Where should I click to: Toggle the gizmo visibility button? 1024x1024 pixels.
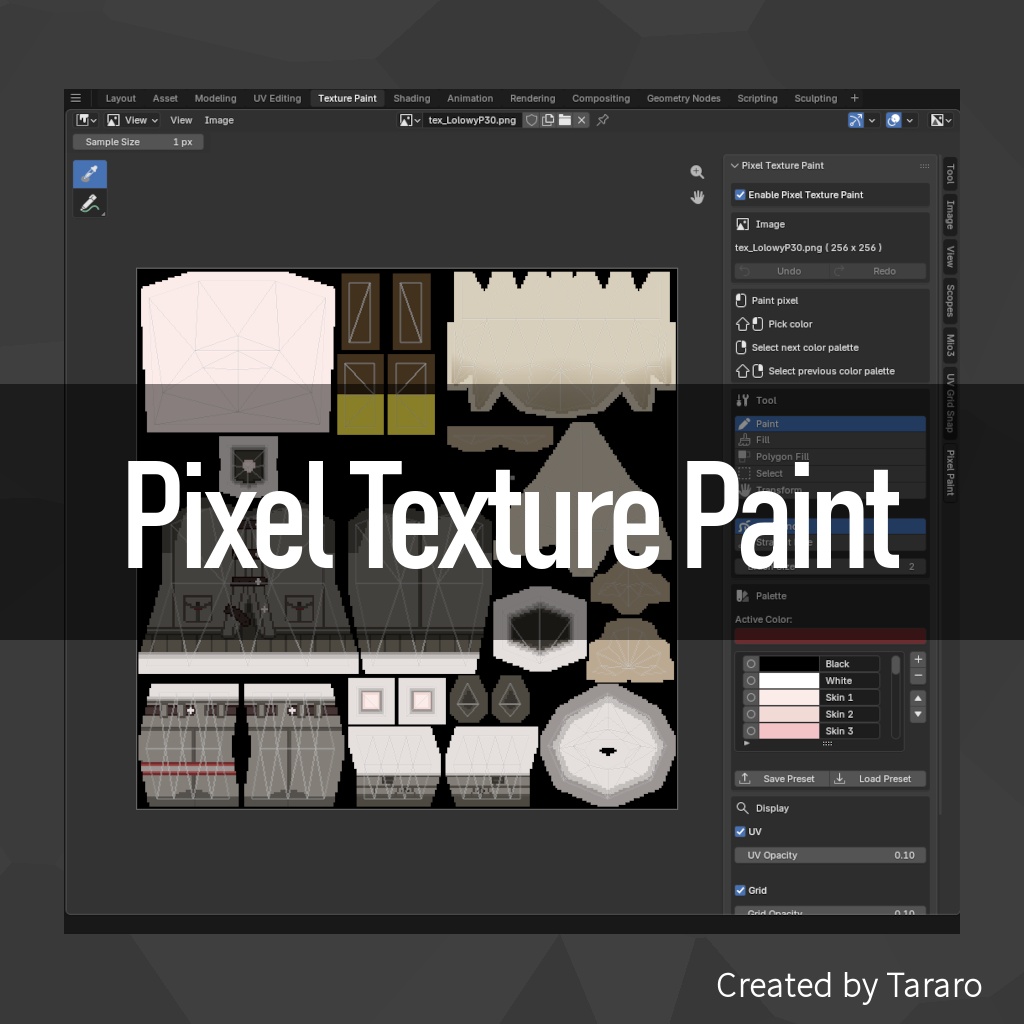point(856,120)
